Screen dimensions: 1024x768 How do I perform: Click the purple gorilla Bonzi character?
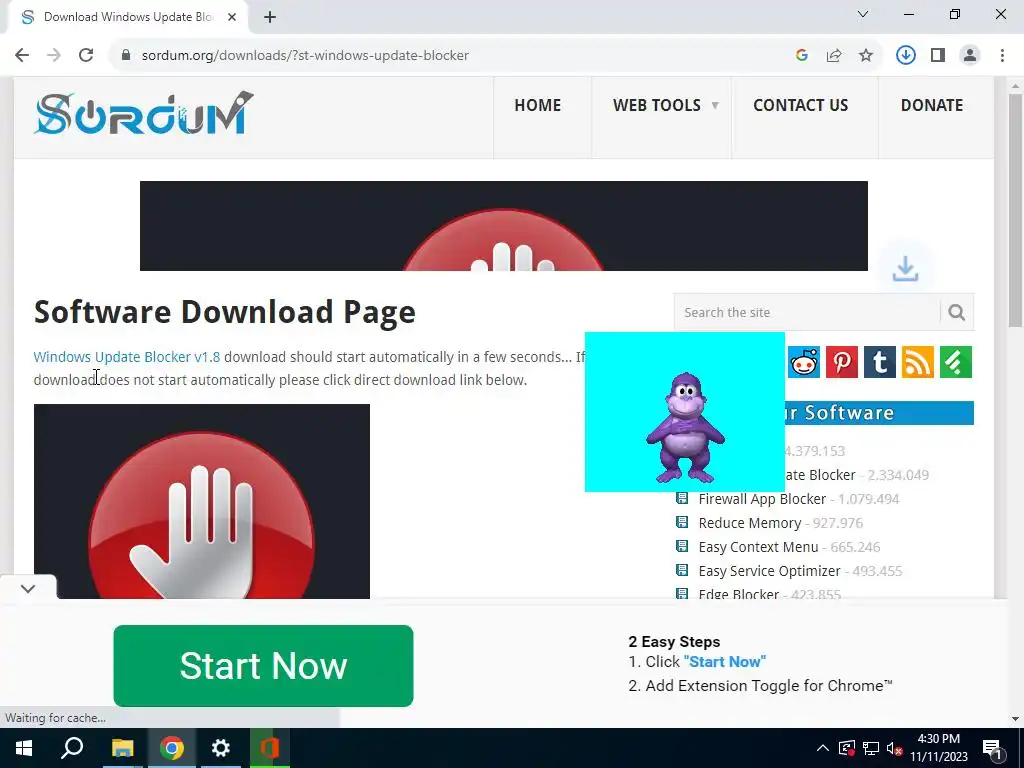(685, 428)
